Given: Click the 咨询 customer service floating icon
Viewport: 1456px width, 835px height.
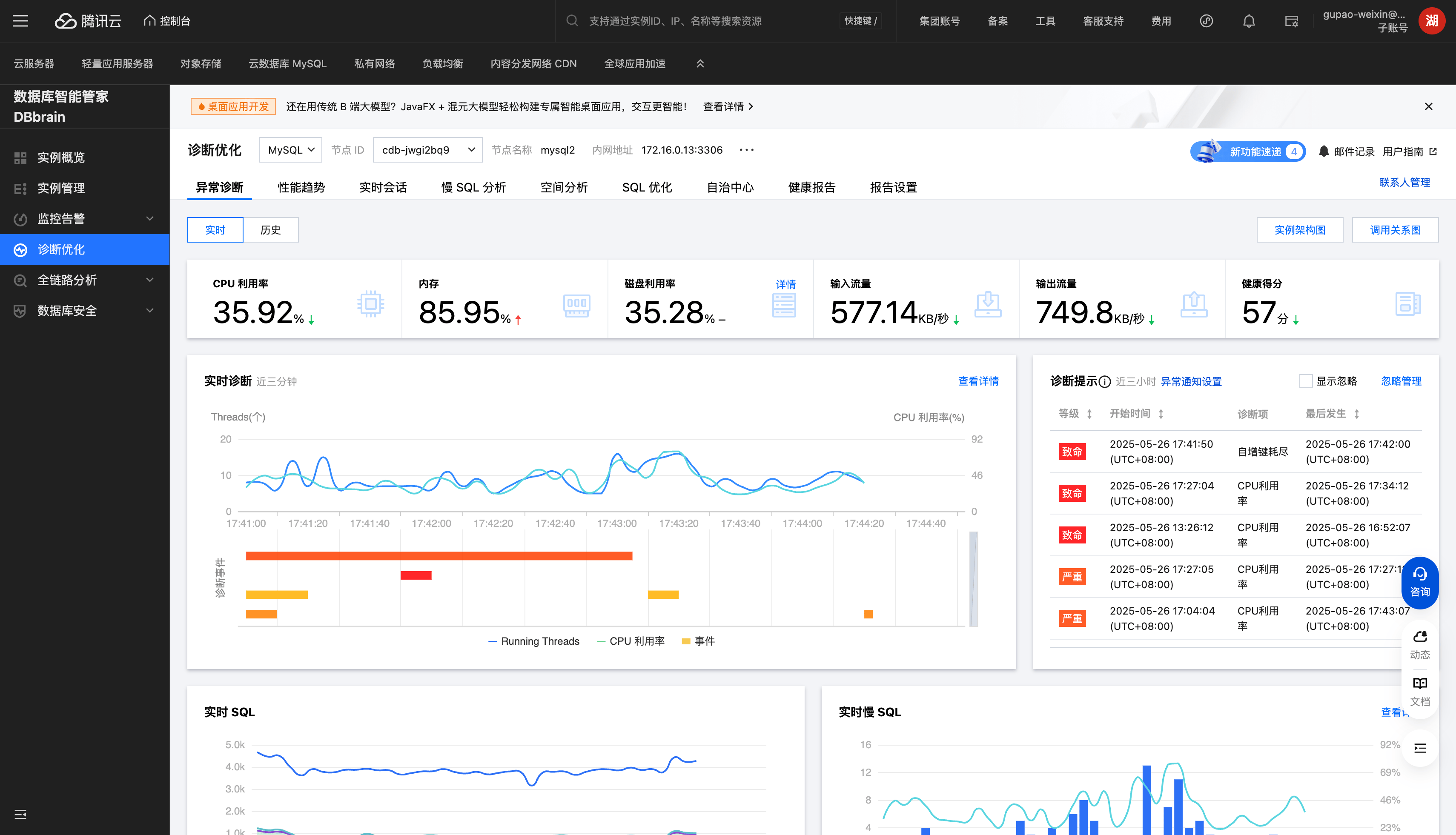Looking at the screenshot, I should [x=1419, y=582].
